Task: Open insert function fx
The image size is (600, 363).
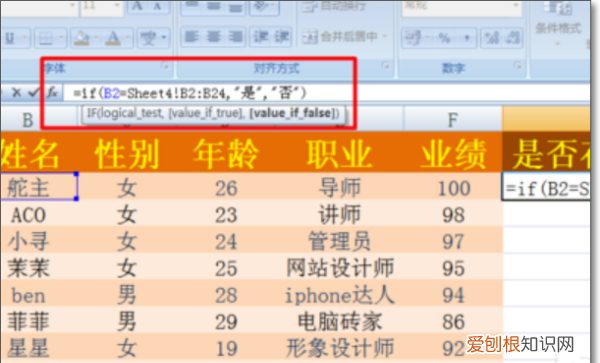Action: [52, 93]
